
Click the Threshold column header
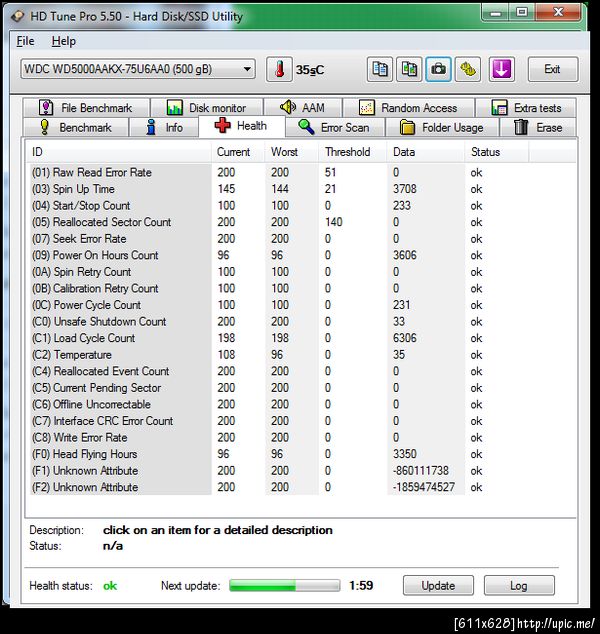click(352, 152)
